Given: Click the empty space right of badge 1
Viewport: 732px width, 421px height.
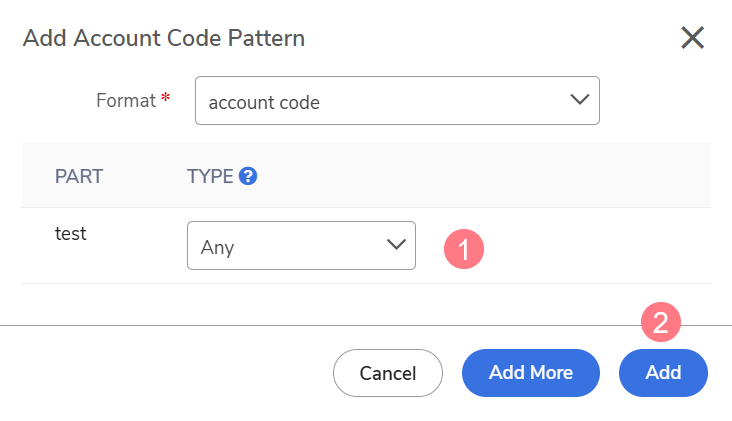Looking at the screenshot, I should coord(598,246).
